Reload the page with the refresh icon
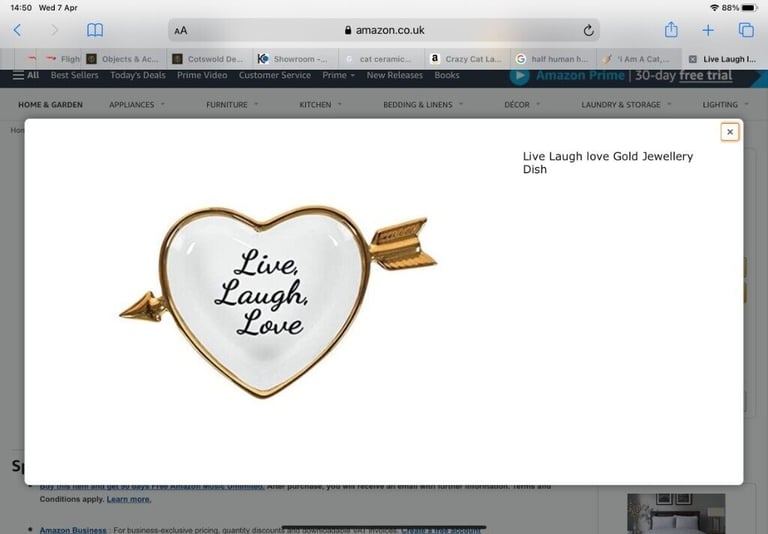Screen dimensions: 768x534 [588, 30]
